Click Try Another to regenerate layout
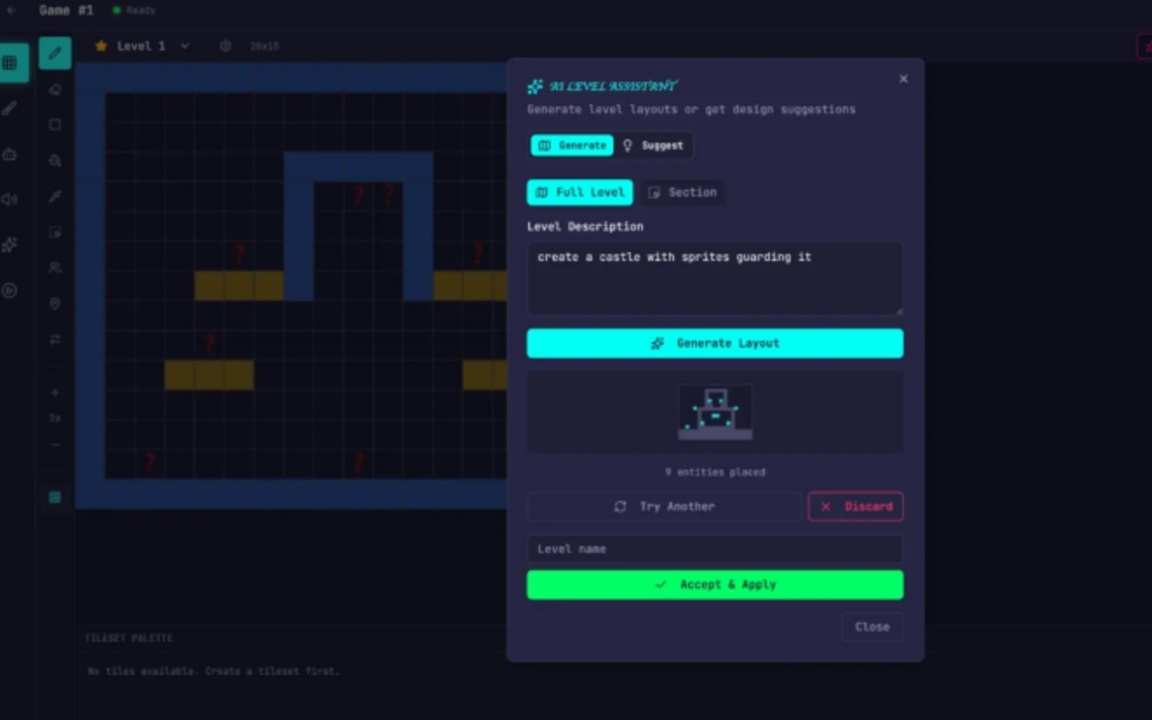This screenshot has width=1152, height=720. (665, 507)
